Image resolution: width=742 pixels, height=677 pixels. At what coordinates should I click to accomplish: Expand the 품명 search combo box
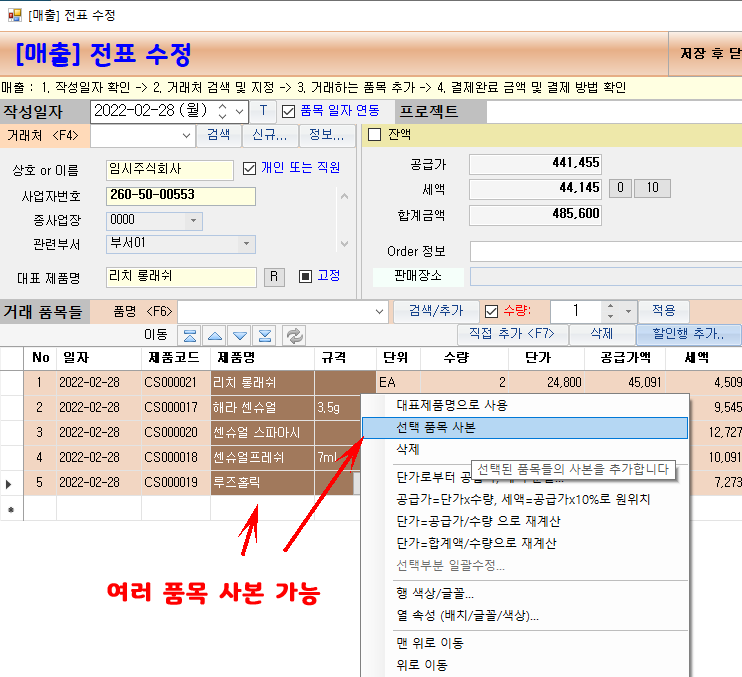click(379, 312)
